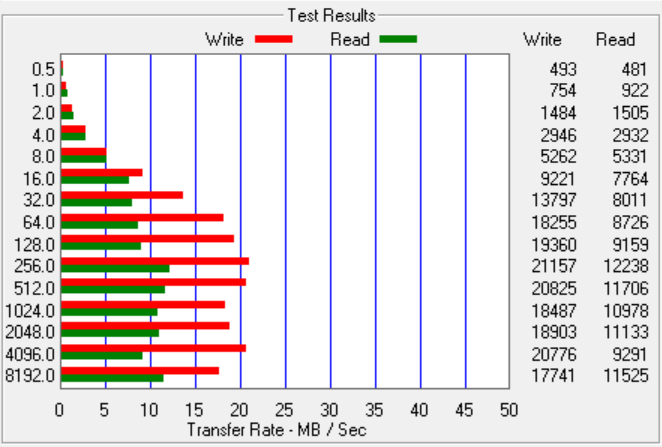Click the red Write legend swatch
Viewport: 662px width, 447px height.
coord(273,39)
